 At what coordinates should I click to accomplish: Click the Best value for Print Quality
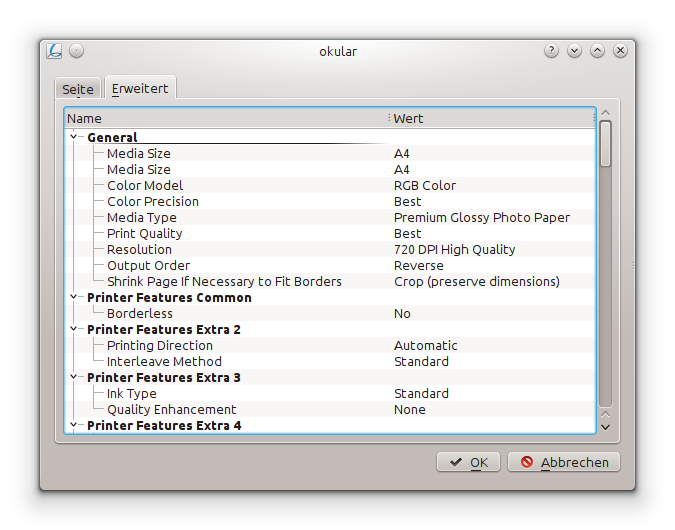click(x=407, y=233)
